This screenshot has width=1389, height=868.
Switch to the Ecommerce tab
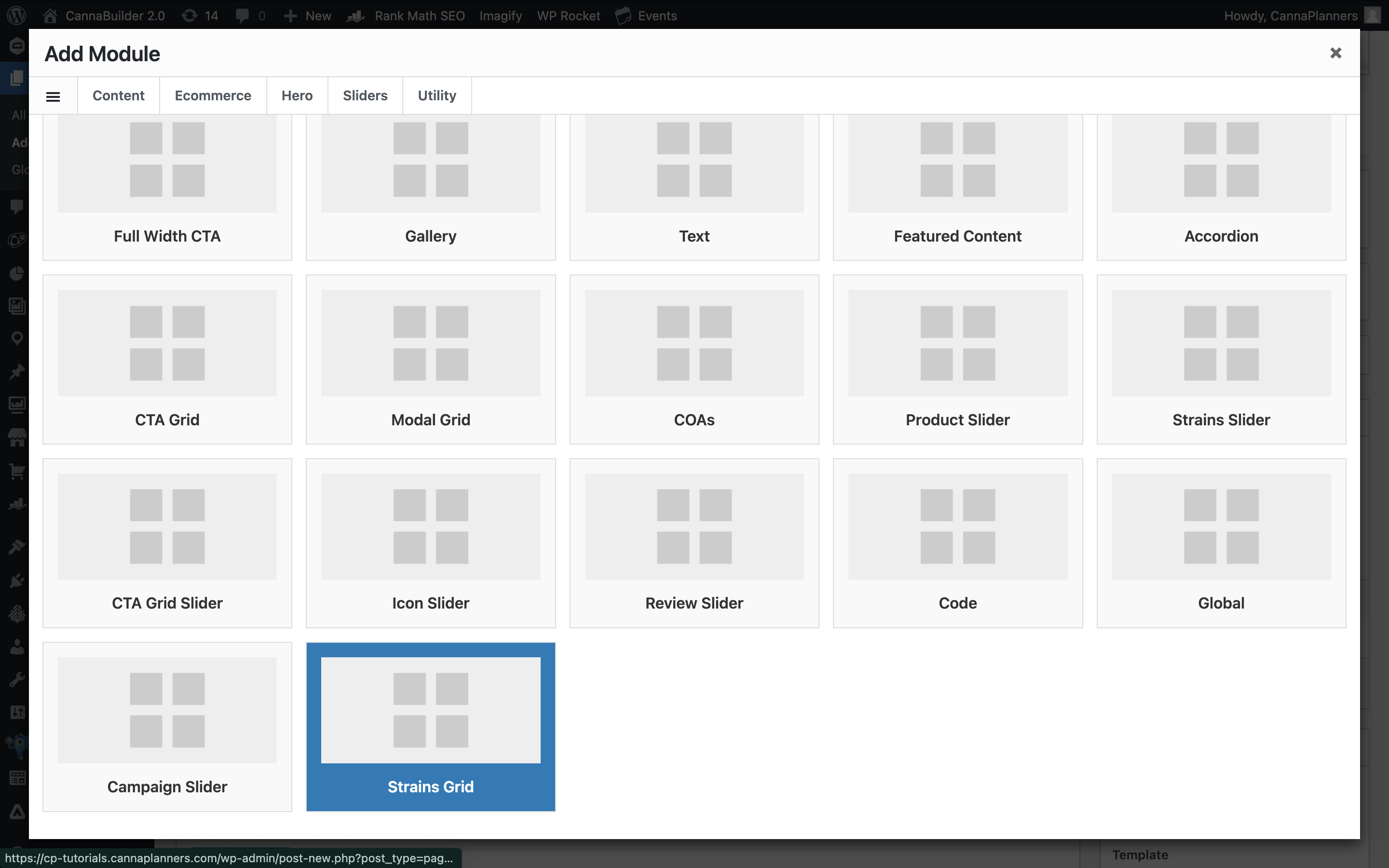(213, 95)
